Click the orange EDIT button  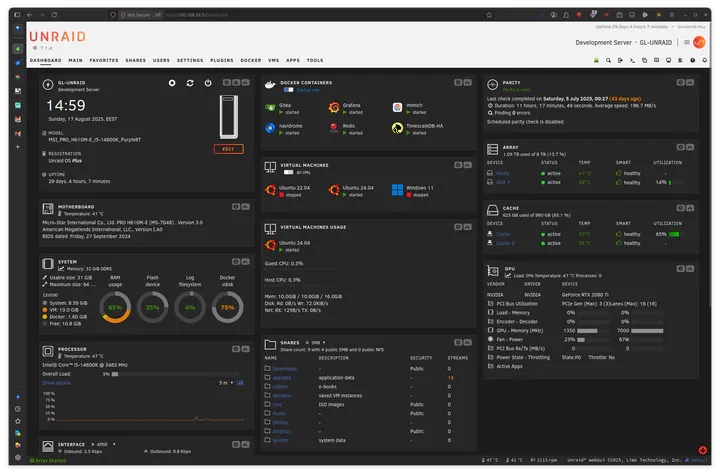click(228, 149)
